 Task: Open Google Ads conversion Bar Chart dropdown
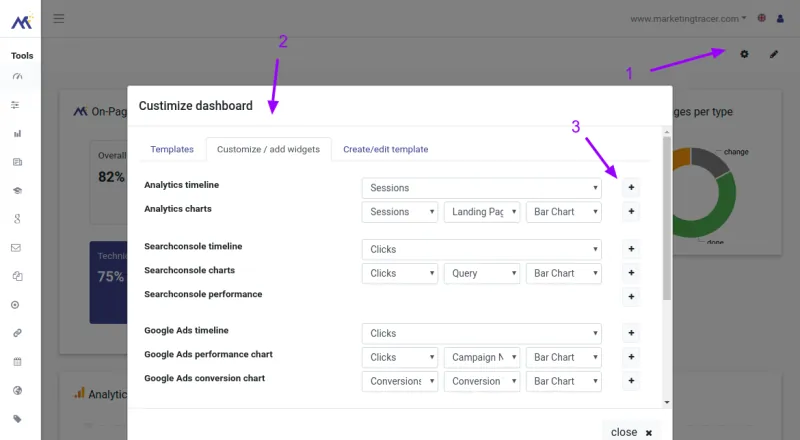564,381
